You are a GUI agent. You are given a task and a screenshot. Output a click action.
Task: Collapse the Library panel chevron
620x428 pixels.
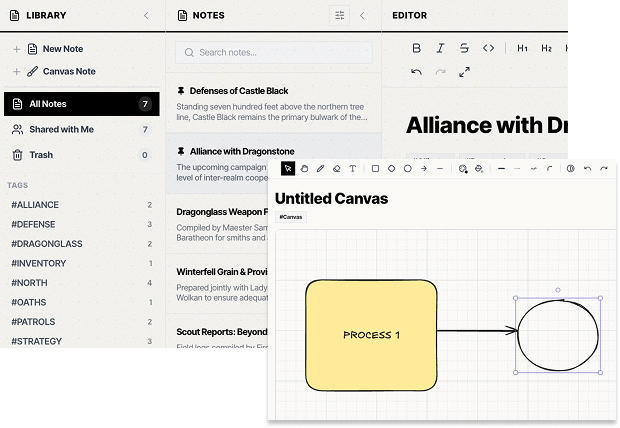click(x=146, y=15)
